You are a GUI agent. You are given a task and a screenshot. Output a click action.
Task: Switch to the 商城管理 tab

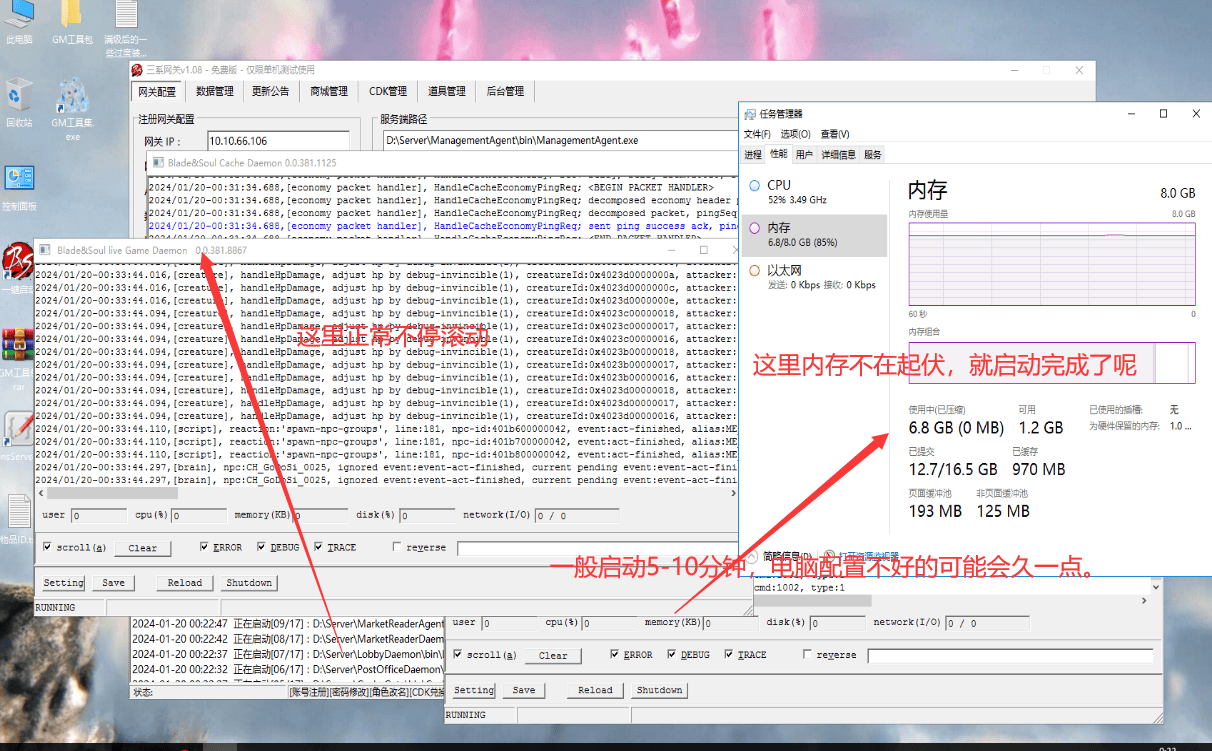coord(329,91)
